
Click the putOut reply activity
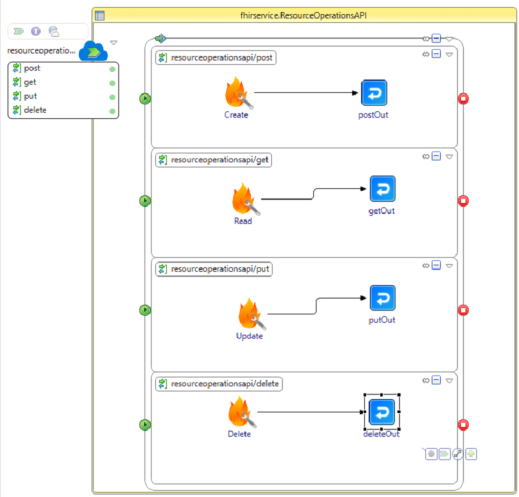[383, 298]
